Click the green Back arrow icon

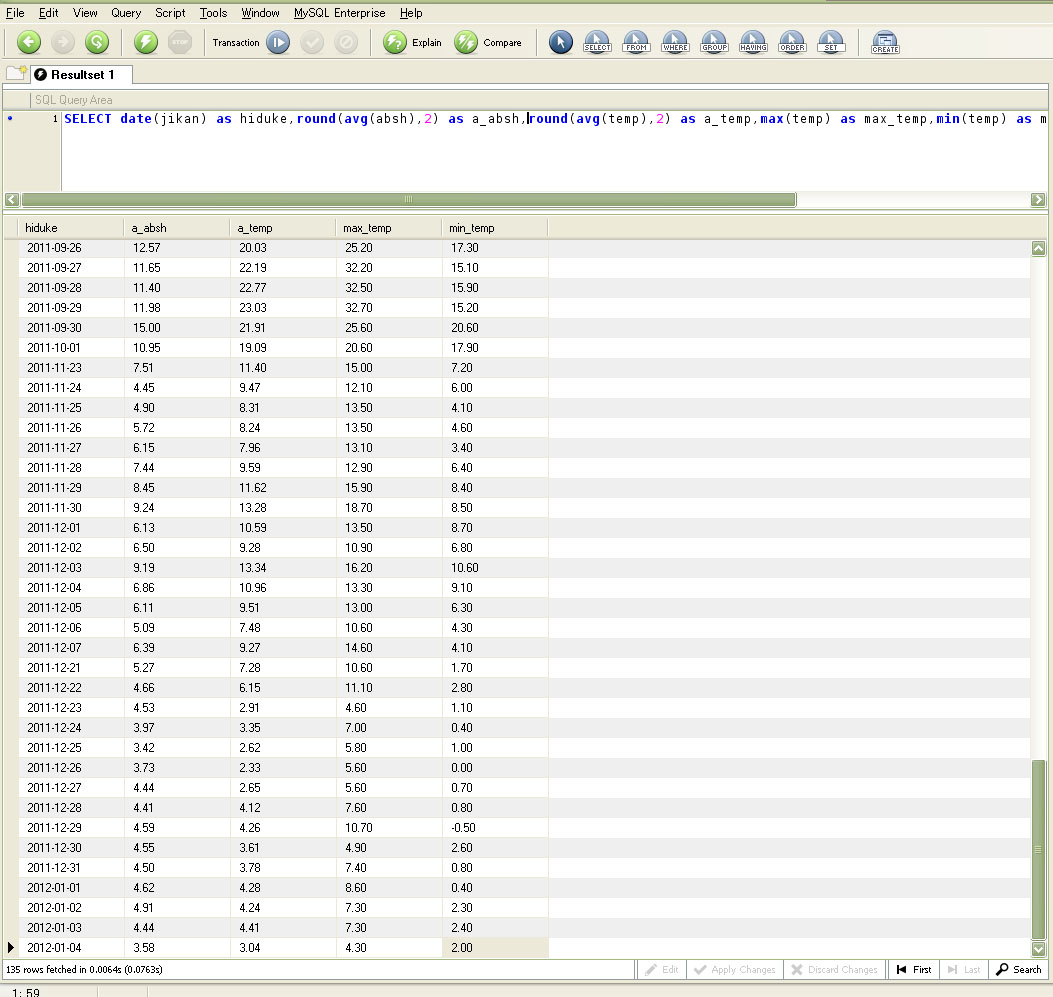click(28, 42)
